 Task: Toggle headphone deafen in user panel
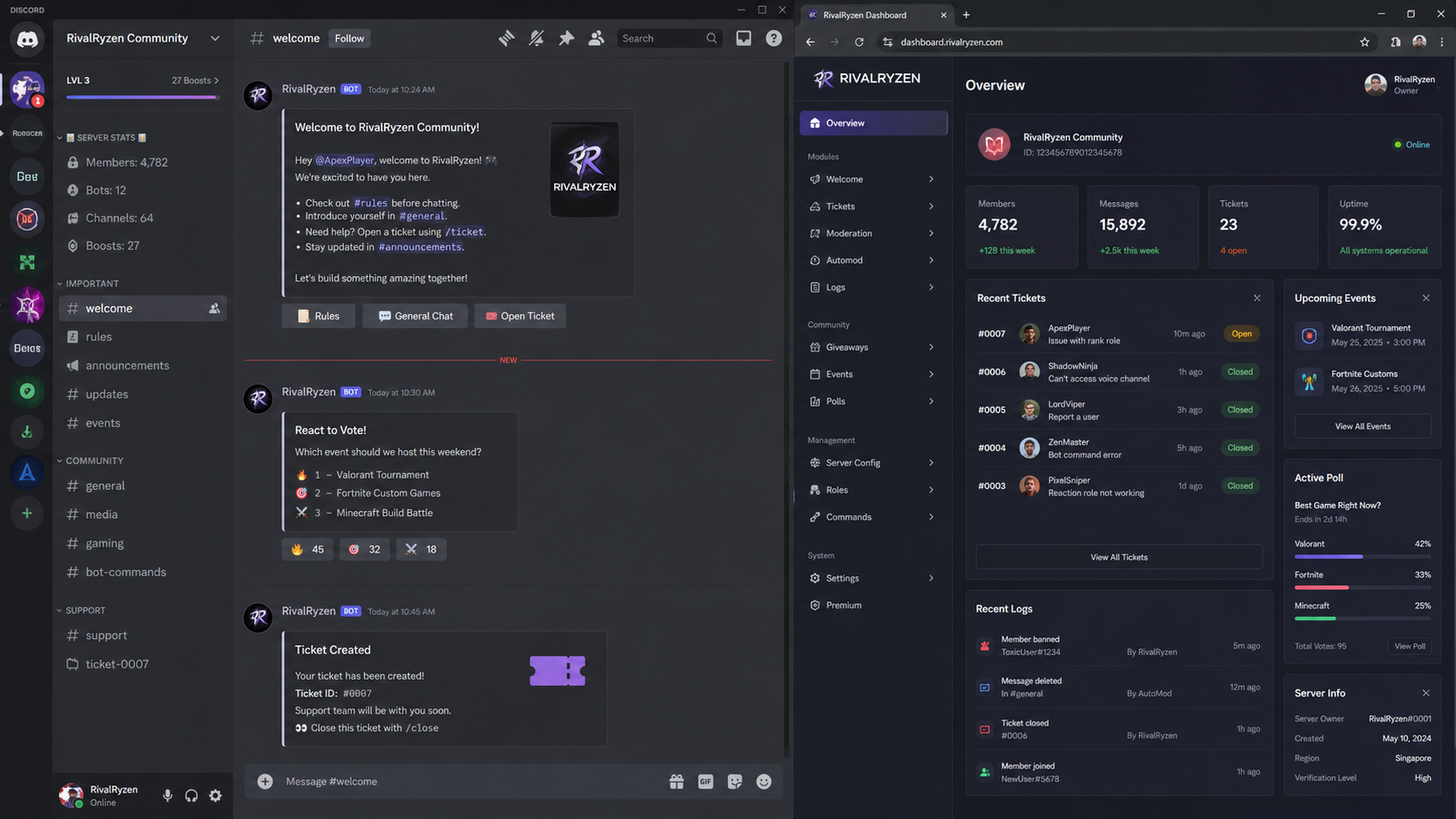192,796
